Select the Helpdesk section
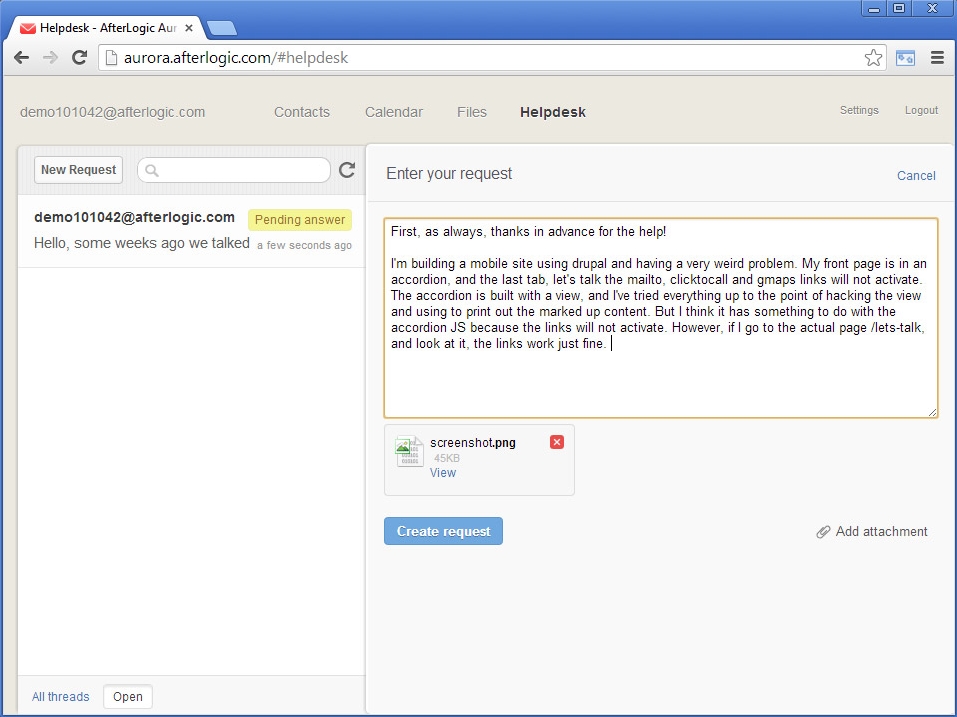The image size is (957, 717). (553, 112)
